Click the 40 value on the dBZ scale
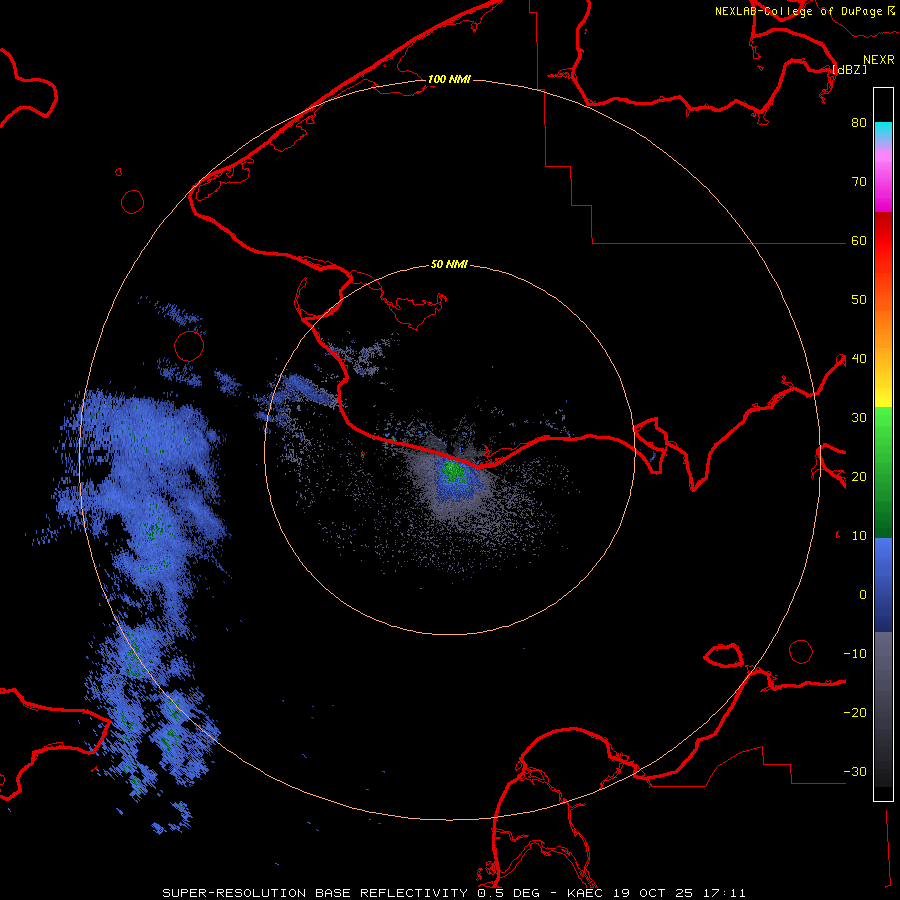 point(859,359)
